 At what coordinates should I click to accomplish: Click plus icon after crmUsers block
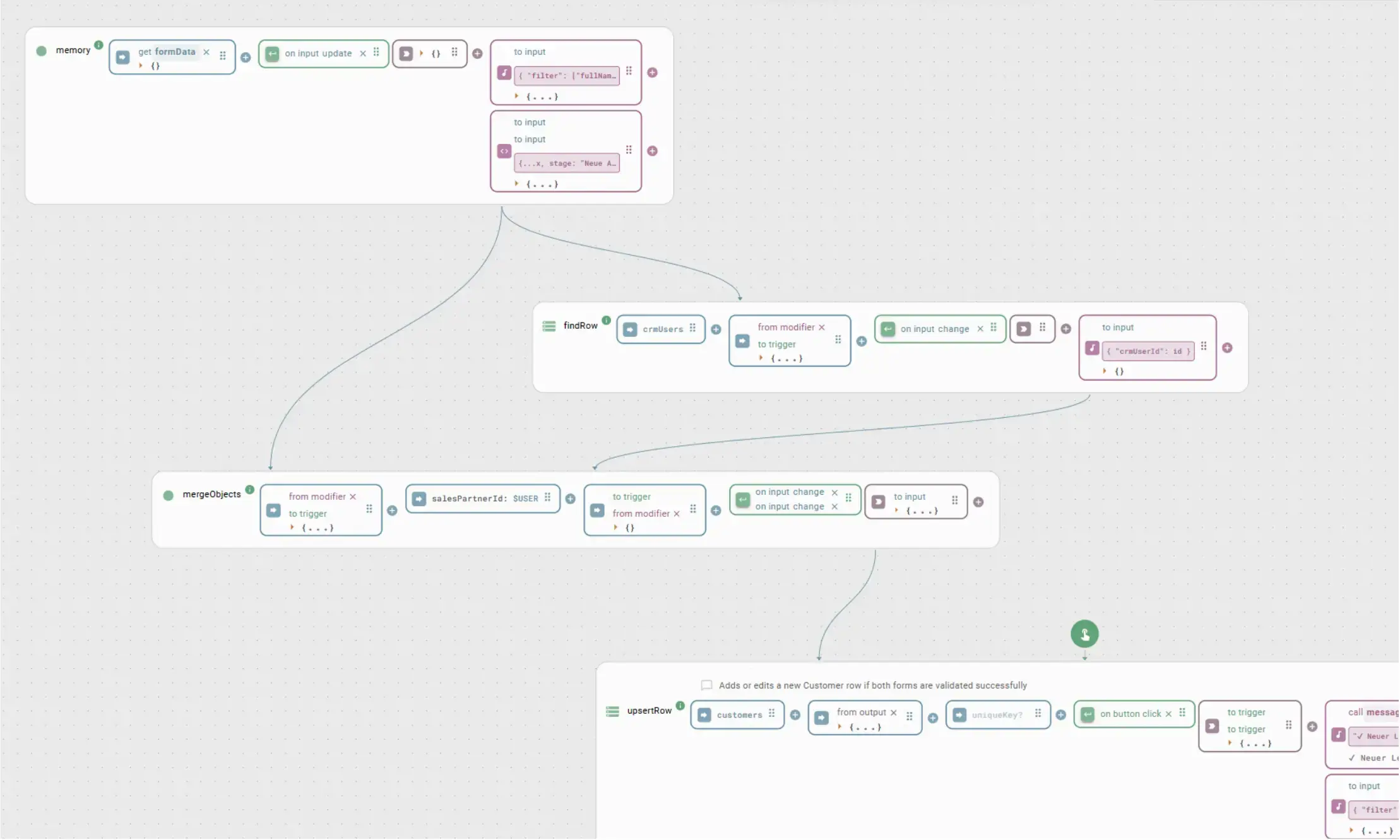click(716, 329)
